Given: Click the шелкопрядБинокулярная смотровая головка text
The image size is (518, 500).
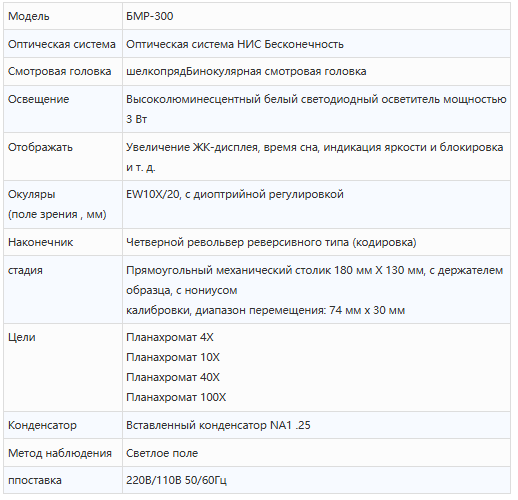Looking at the screenshot, I should tap(246, 71).
